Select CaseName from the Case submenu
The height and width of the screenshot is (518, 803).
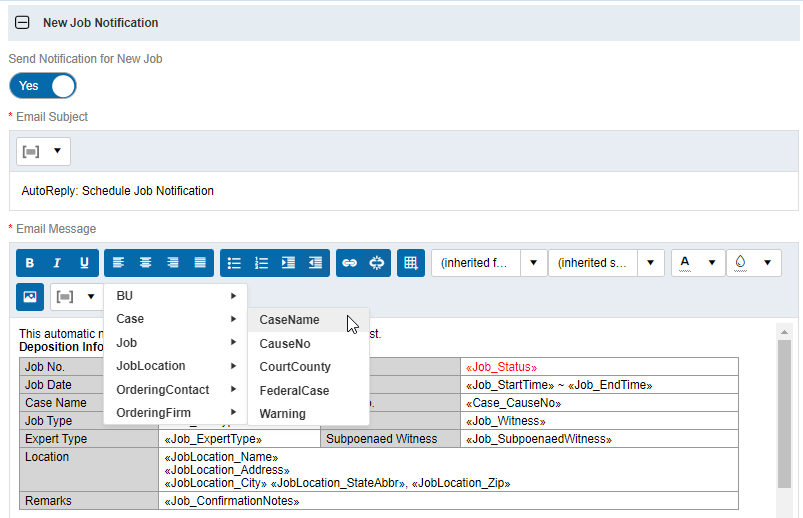[x=289, y=320]
